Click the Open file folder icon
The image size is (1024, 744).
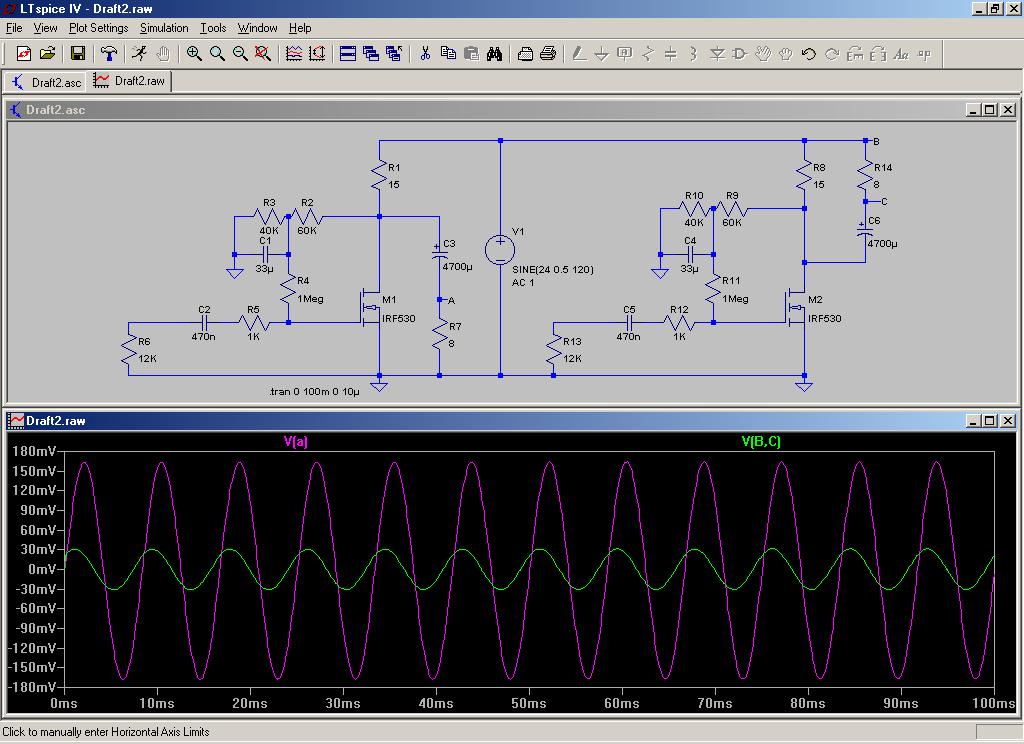(47, 54)
